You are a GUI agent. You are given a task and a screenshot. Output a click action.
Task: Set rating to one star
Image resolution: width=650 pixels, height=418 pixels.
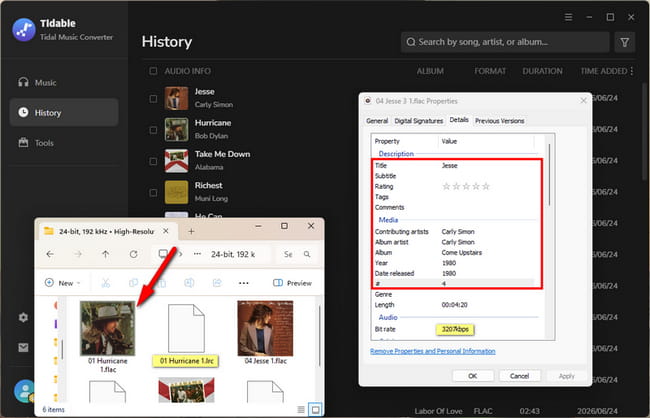(x=446, y=186)
